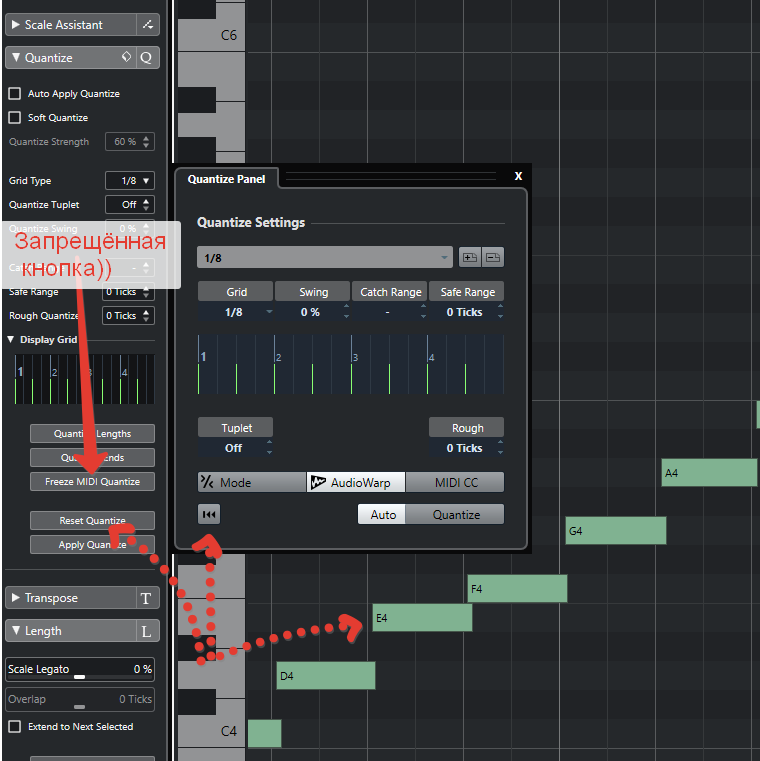Screen dimensions: 760x761
Task: Click the diamond icon in the Quantize header
Action: click(x=126, y=57)
